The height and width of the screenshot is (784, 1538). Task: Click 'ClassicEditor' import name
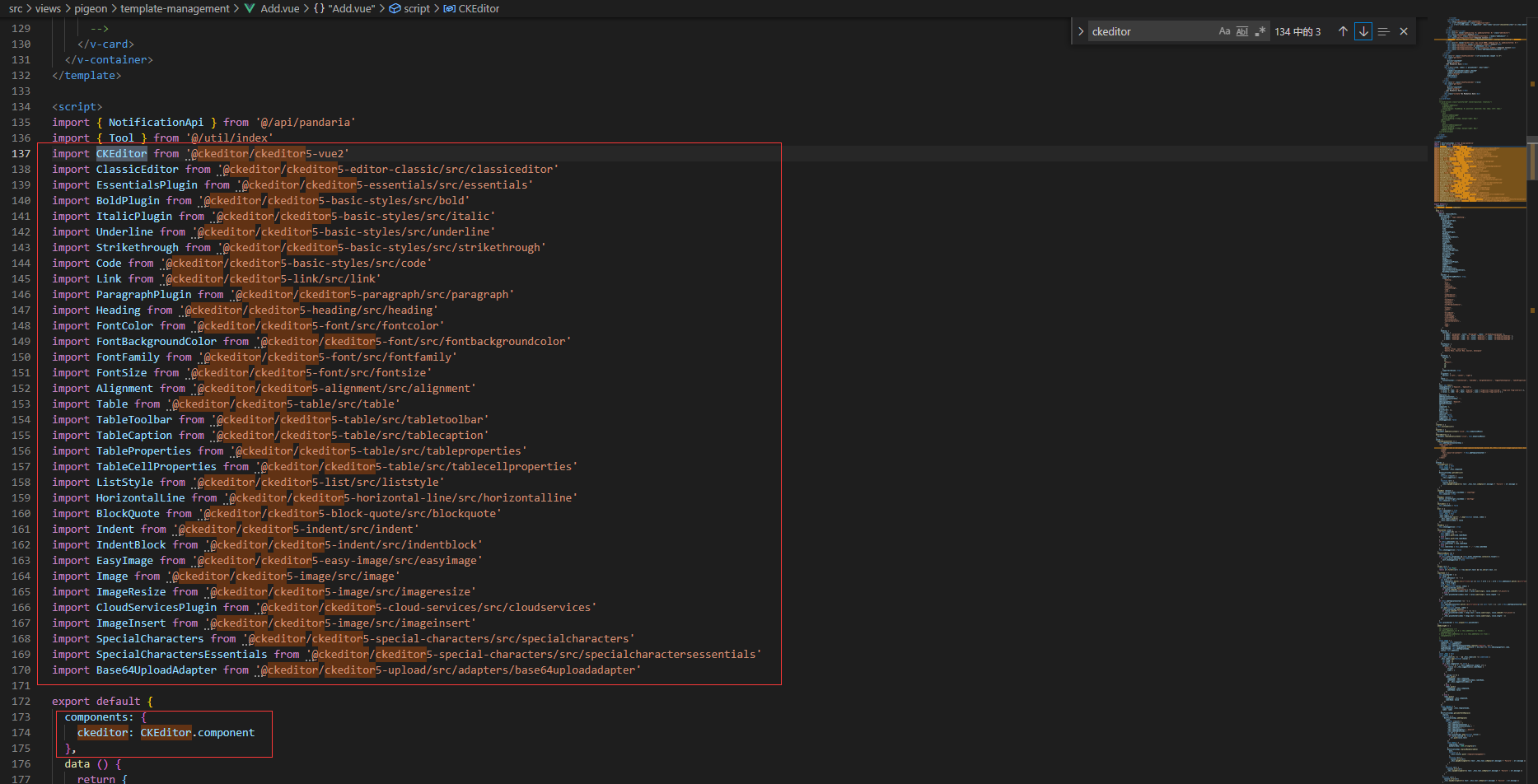point(138,169)
